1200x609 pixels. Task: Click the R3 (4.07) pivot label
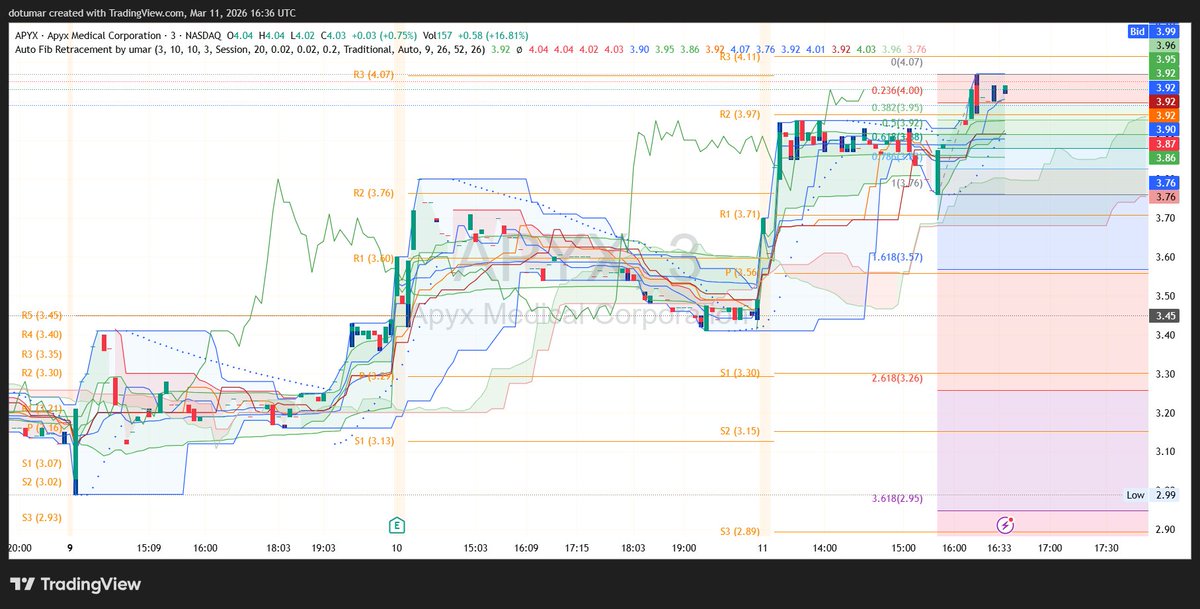click(373, 74)
